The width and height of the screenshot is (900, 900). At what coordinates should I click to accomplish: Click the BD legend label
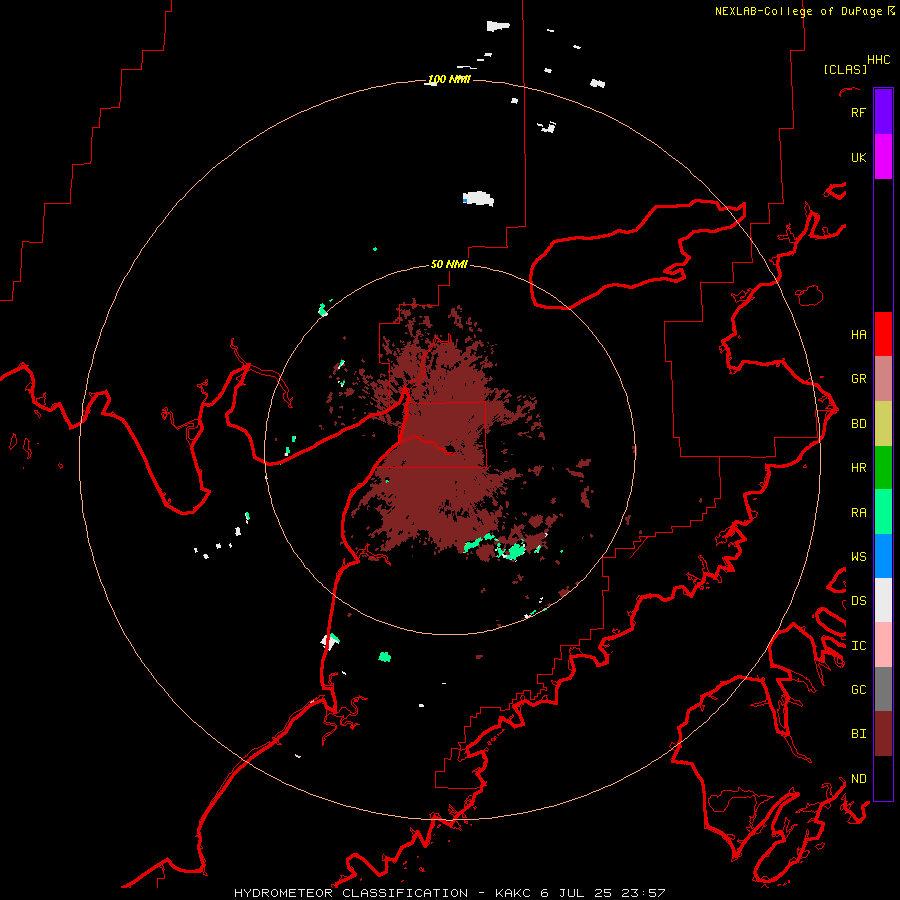858,424
